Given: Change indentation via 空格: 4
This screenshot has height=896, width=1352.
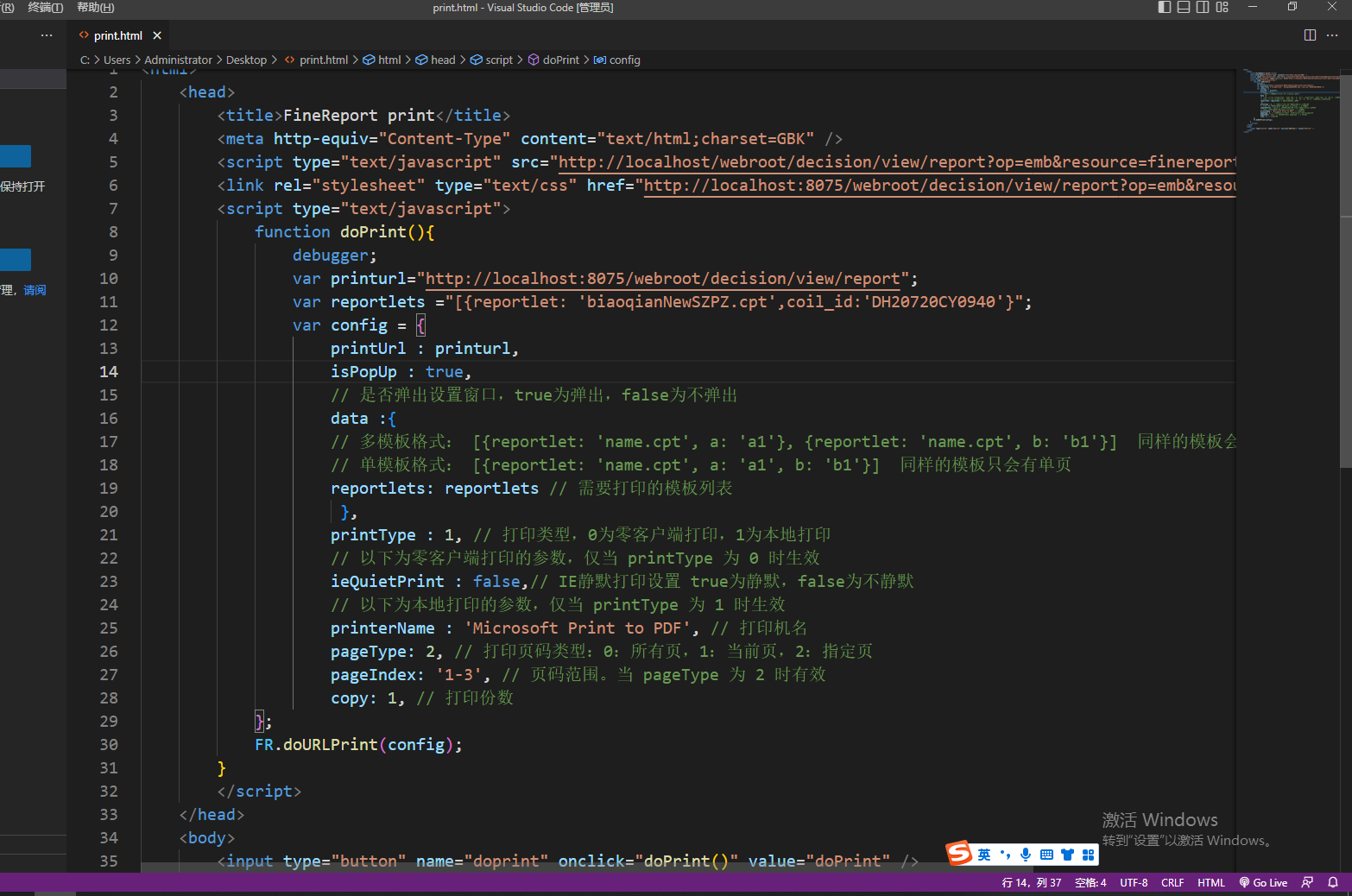Looking at the screenshot, I should point(1090,882).
